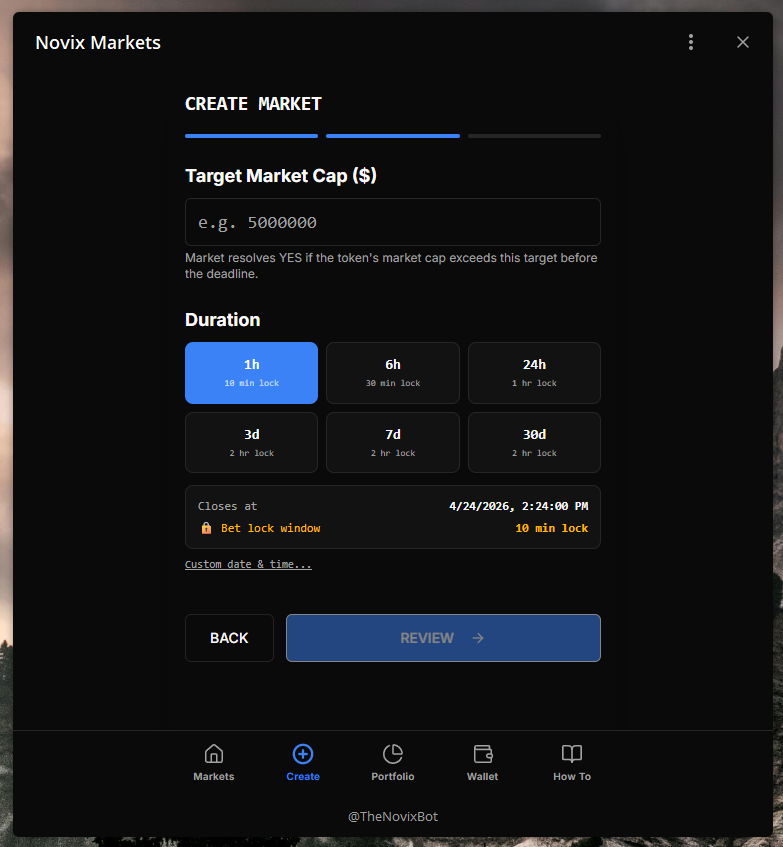This screenshot has height=847, width=783.
Task: Choose the 30d duration option
Action: click(534, 442)
